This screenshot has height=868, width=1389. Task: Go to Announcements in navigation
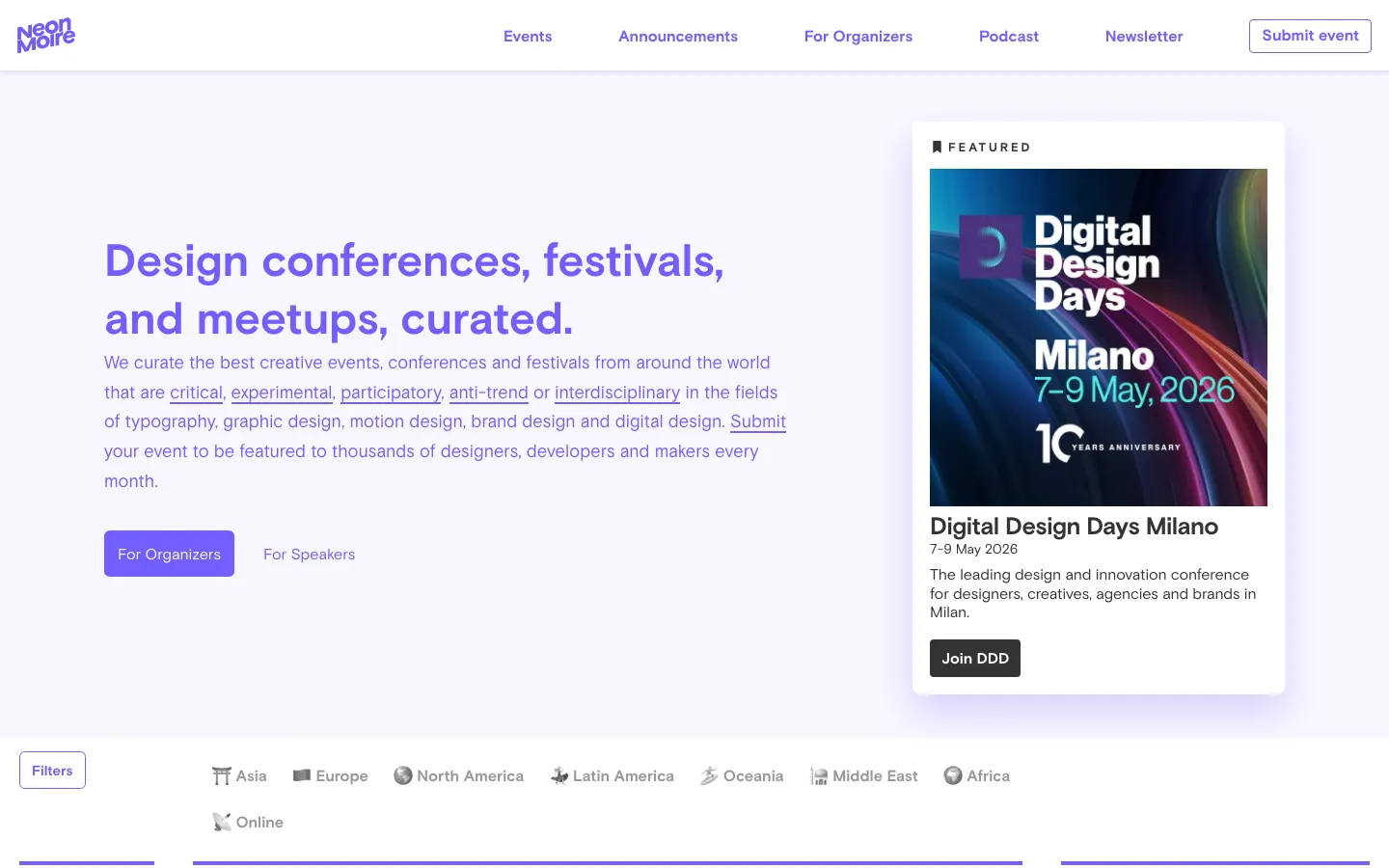[x=678, y=37]
